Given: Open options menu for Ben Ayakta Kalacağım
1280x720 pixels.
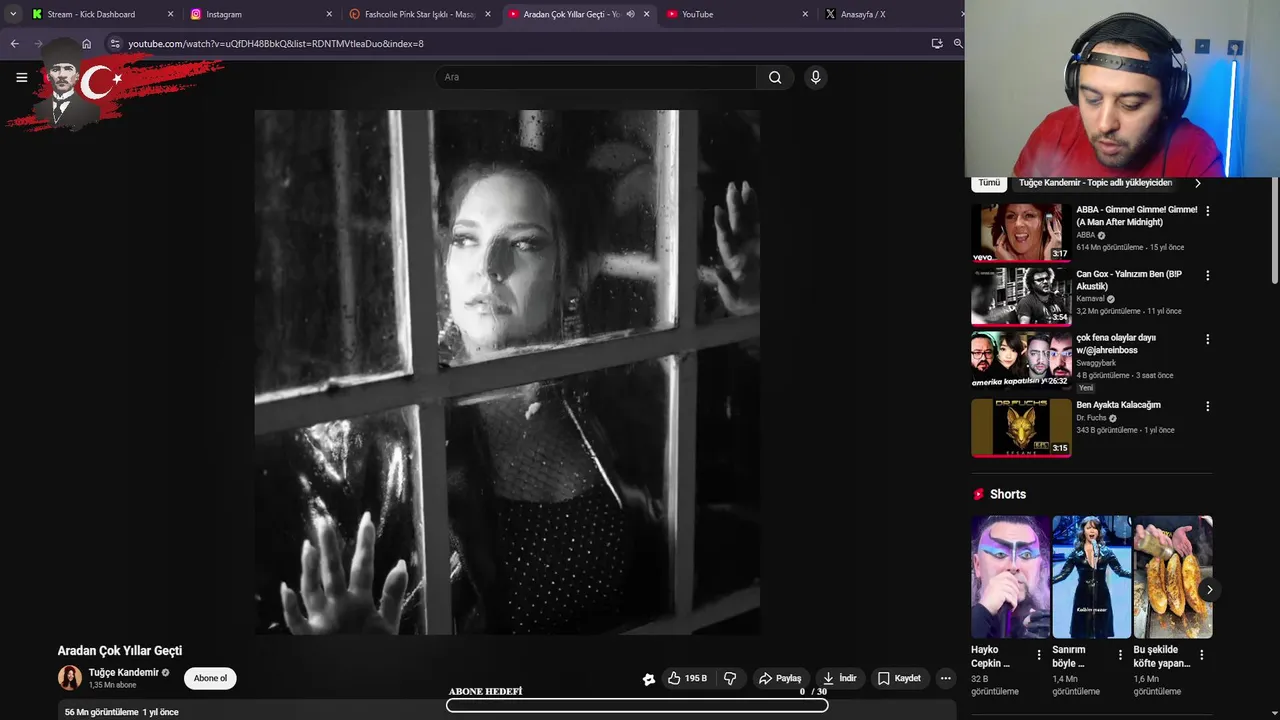Looking at the screenshot, I should pos(1207,406).
